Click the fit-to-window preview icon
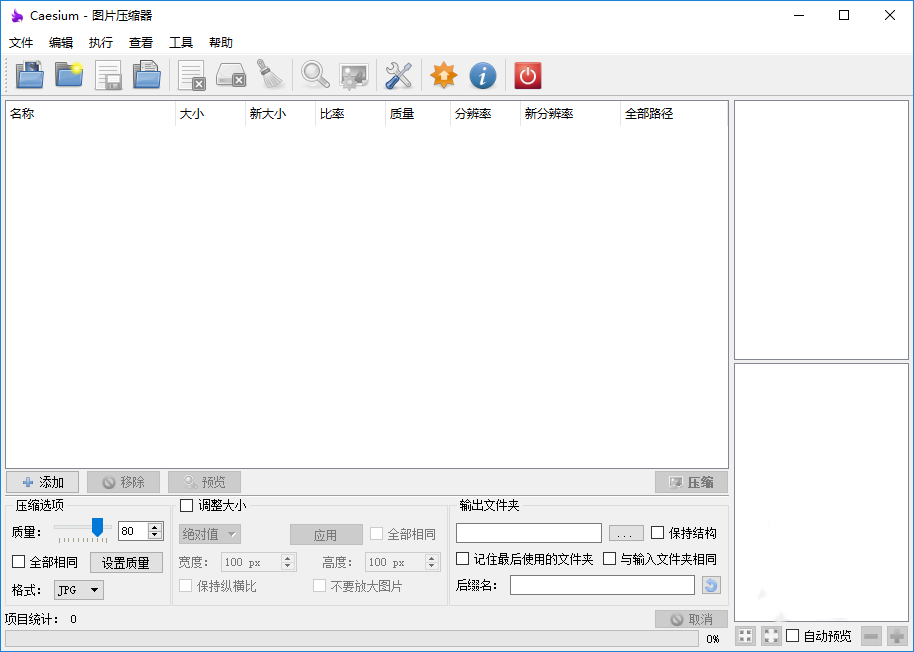914x652 pixels. pos(746,636)
